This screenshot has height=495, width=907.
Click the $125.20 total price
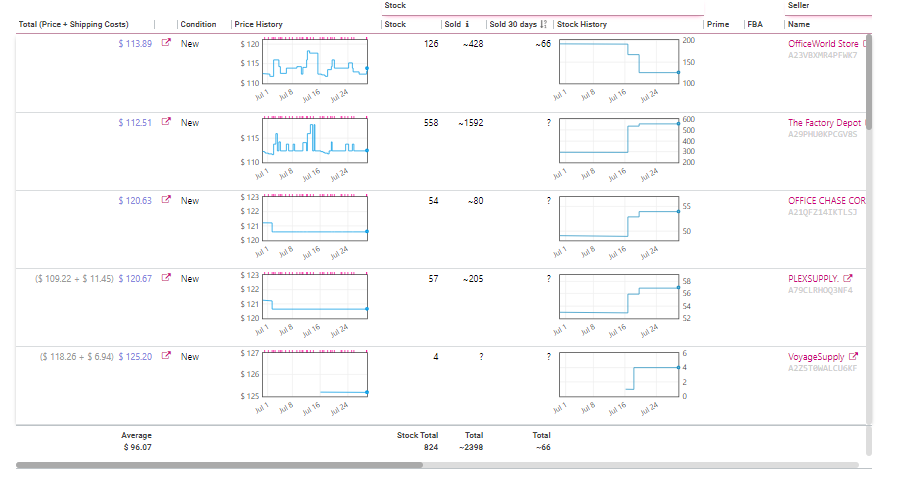pos(135,357)
